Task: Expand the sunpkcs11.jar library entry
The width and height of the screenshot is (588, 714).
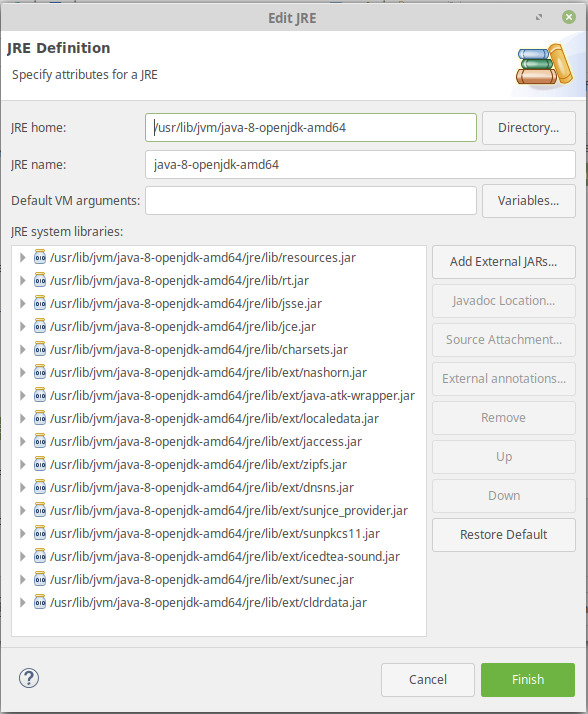Action: (x=22, y=533)
